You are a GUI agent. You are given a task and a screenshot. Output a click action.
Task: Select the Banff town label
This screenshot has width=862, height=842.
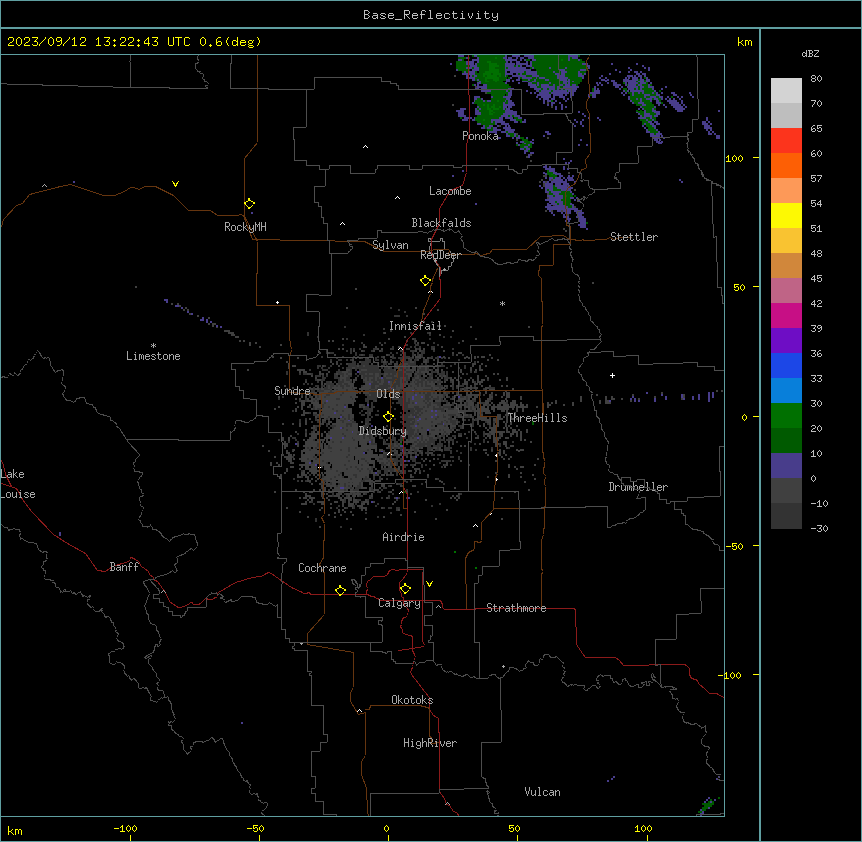point(124,567)
